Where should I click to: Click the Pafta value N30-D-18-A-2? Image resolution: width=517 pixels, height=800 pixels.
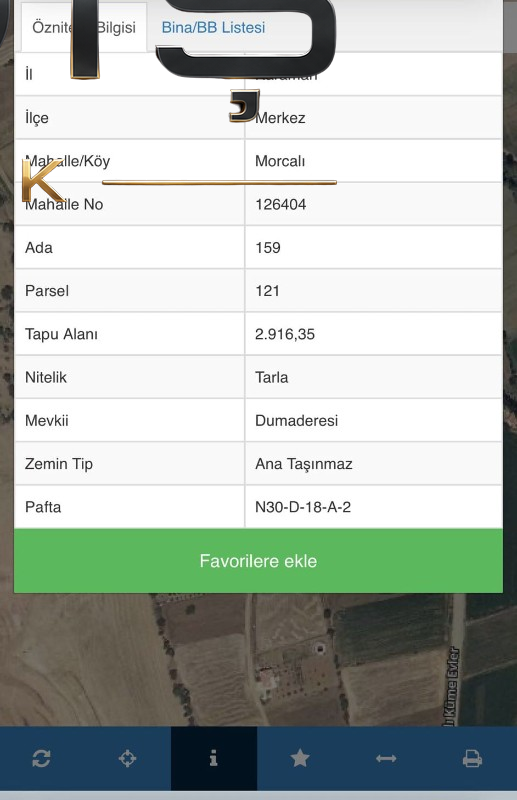click(x=303, y=507)
